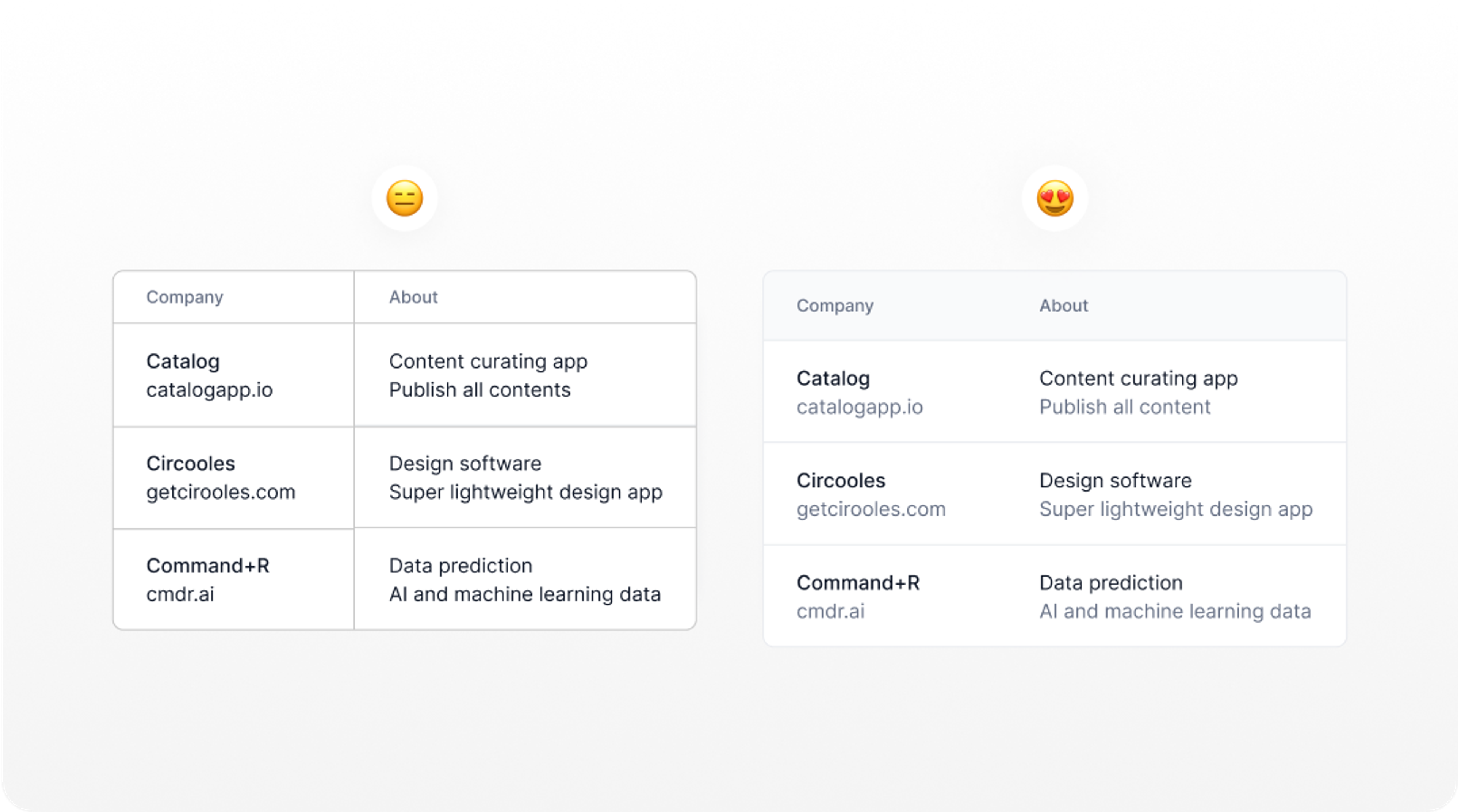Click the gray getcirooles.com link in the right table
The image size is (1458, 812).
coord(871,509)
